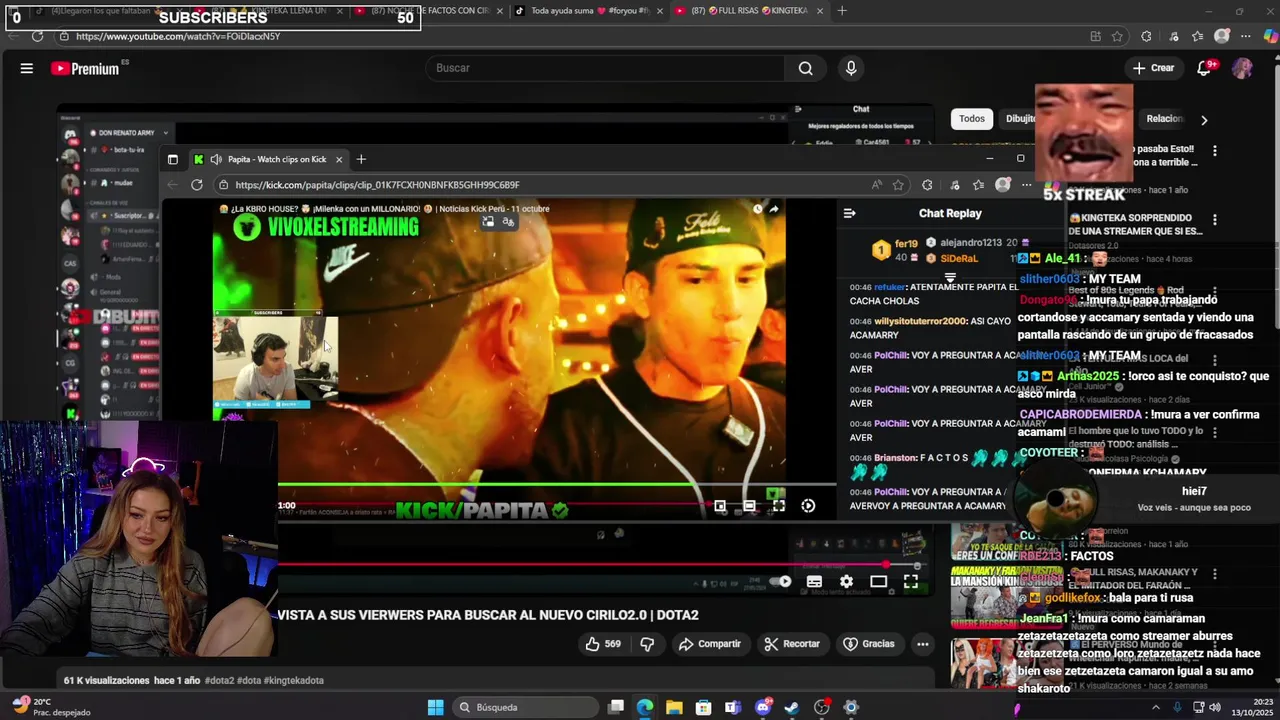This screenshot has height=720, width=1280.
Task: Open Discord from the taskbar
Action: (763, 707)
